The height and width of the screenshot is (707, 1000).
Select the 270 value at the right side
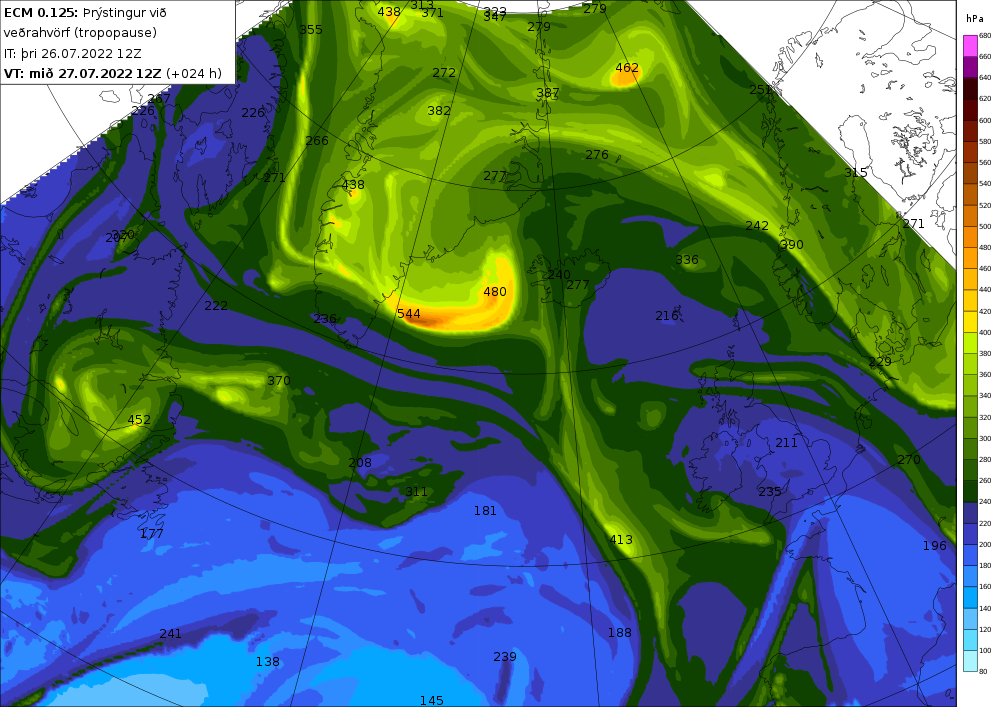click(x=909, y=460)
